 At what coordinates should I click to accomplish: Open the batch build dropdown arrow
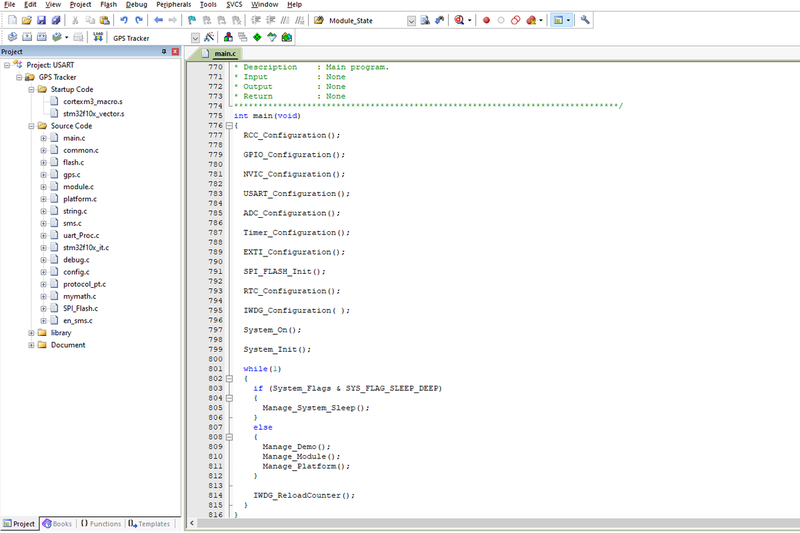point(66,38)
